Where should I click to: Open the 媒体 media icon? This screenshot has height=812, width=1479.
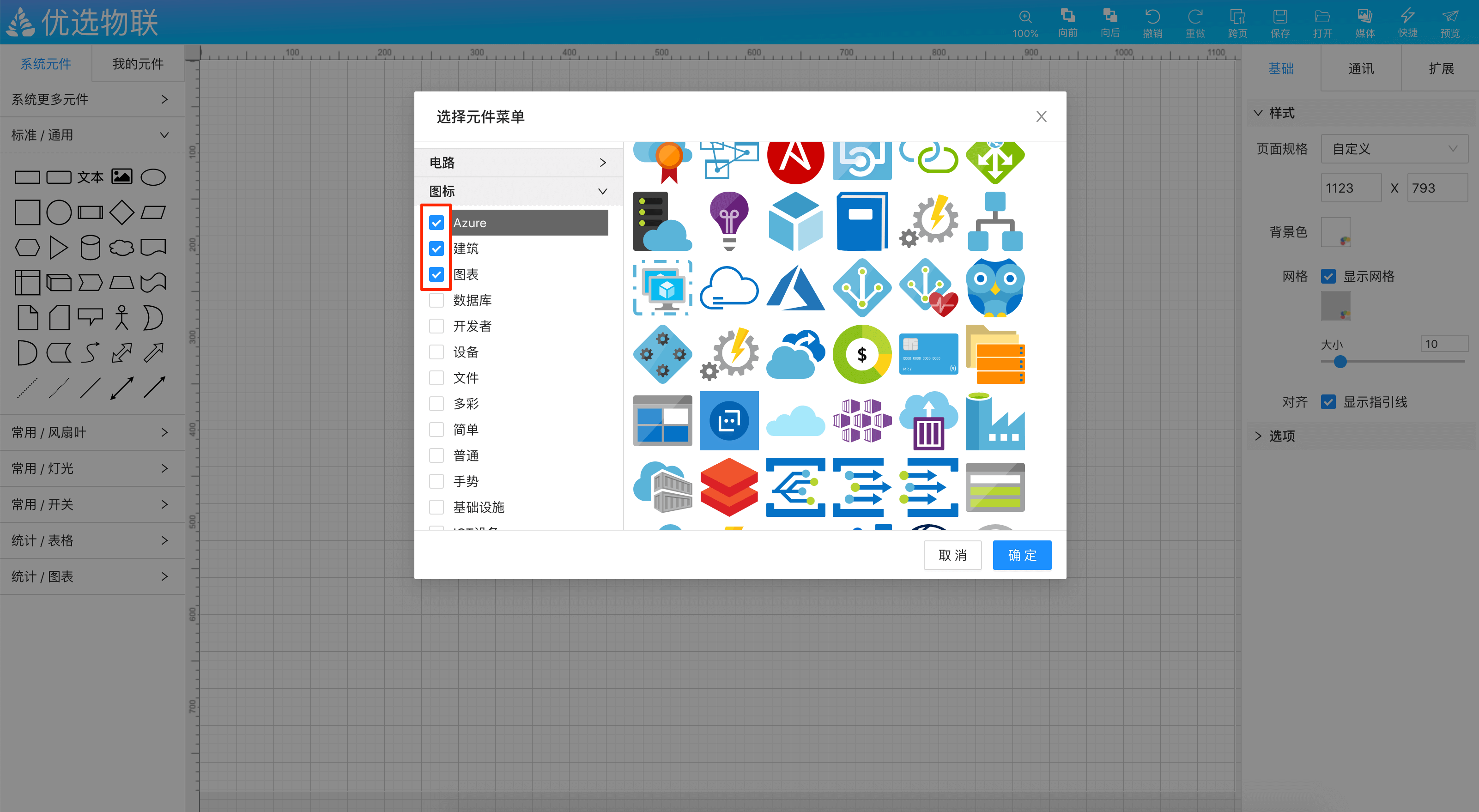[x=1365, y=23]
